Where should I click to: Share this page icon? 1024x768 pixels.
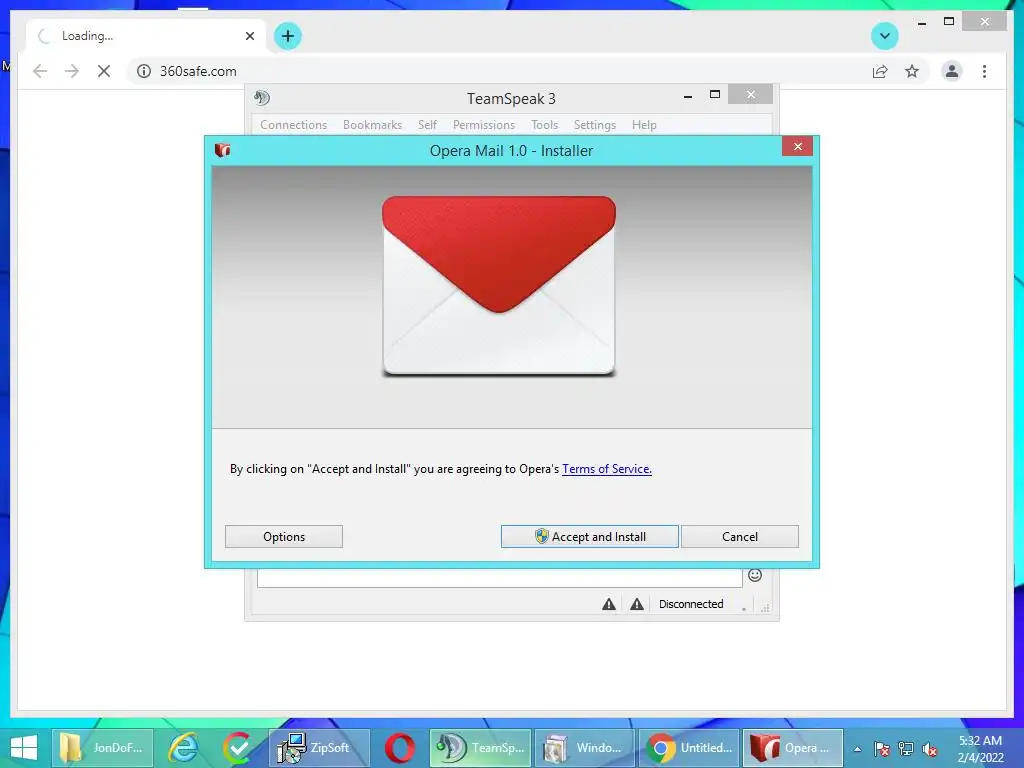[x=880, y=71]
